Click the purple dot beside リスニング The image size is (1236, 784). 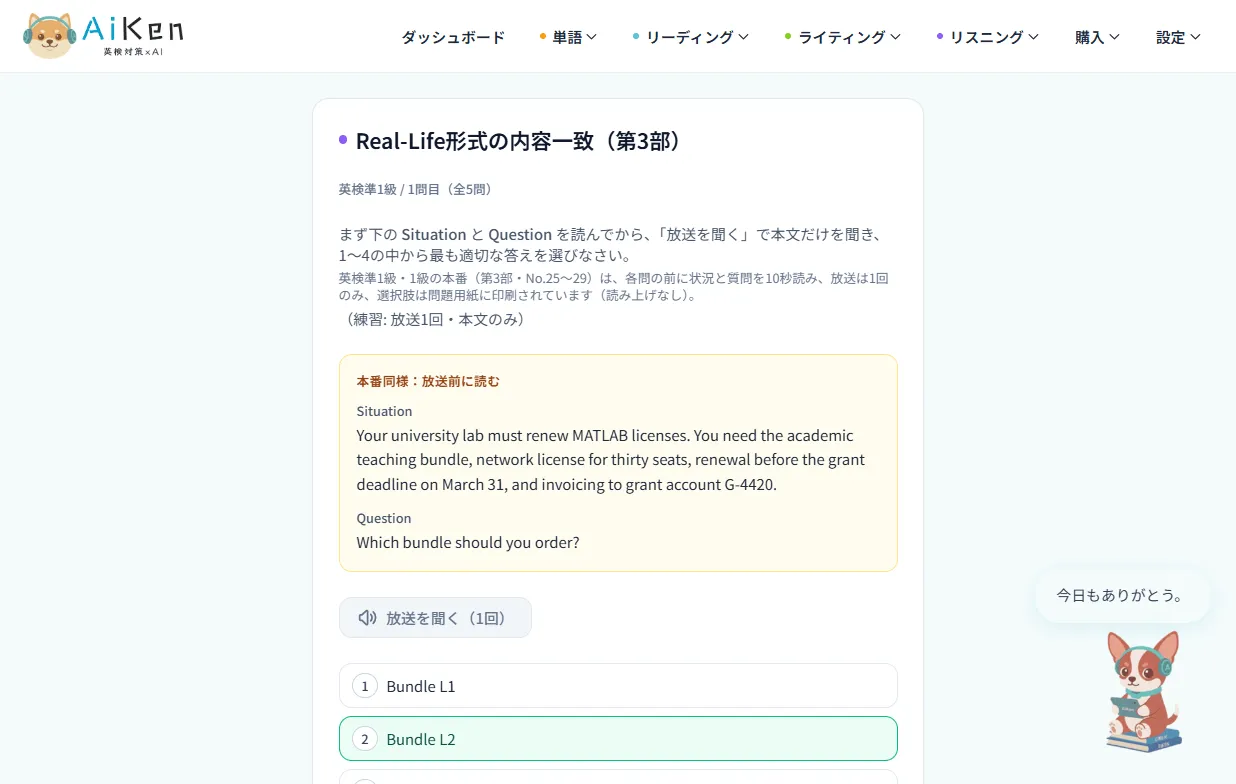pos(940,37)
